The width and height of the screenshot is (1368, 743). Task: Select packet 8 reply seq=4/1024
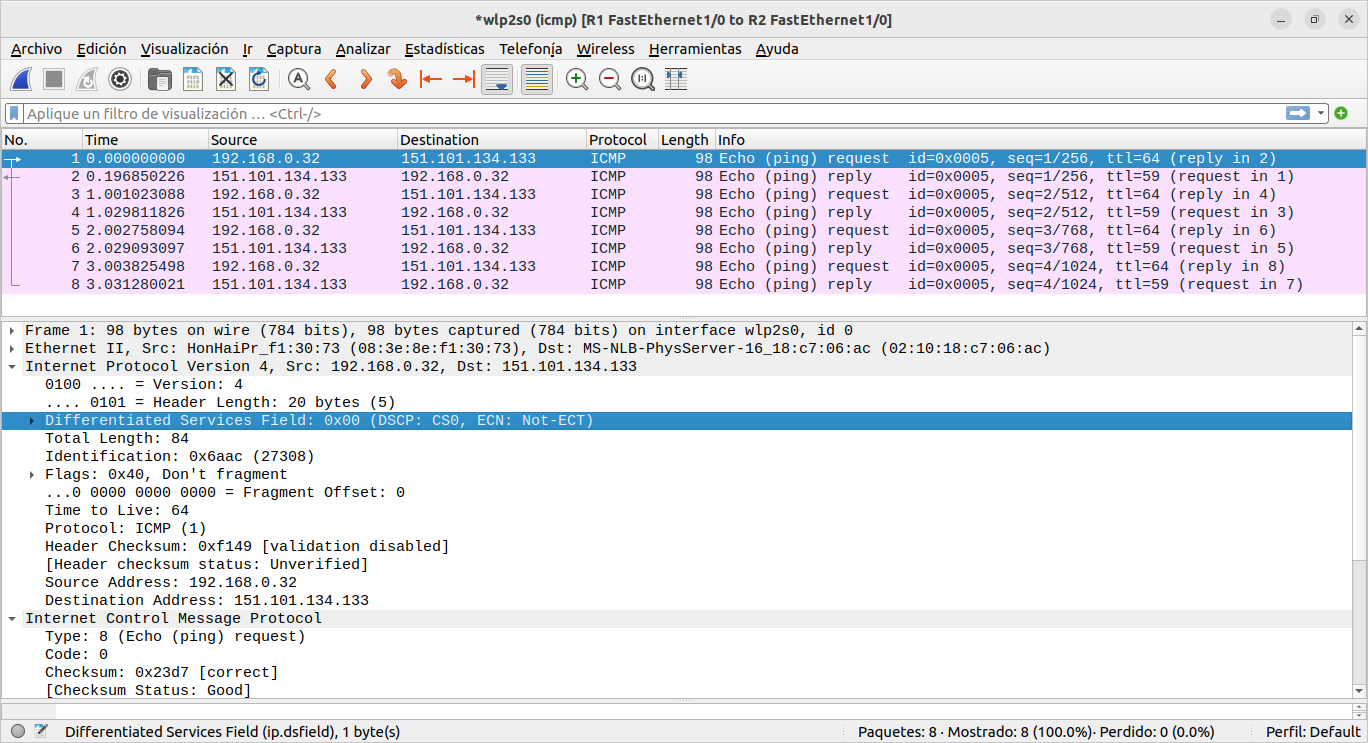coord(684,284)
